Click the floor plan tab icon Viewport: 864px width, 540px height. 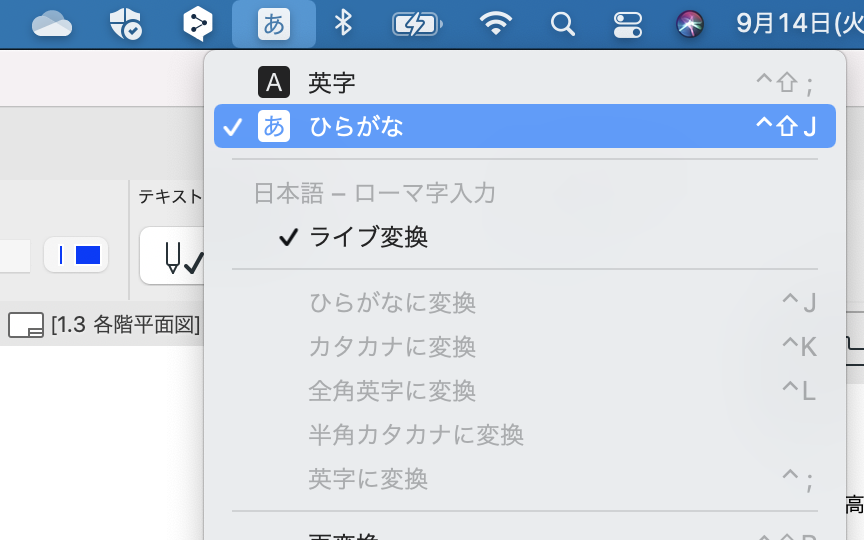tap(26, 325)
